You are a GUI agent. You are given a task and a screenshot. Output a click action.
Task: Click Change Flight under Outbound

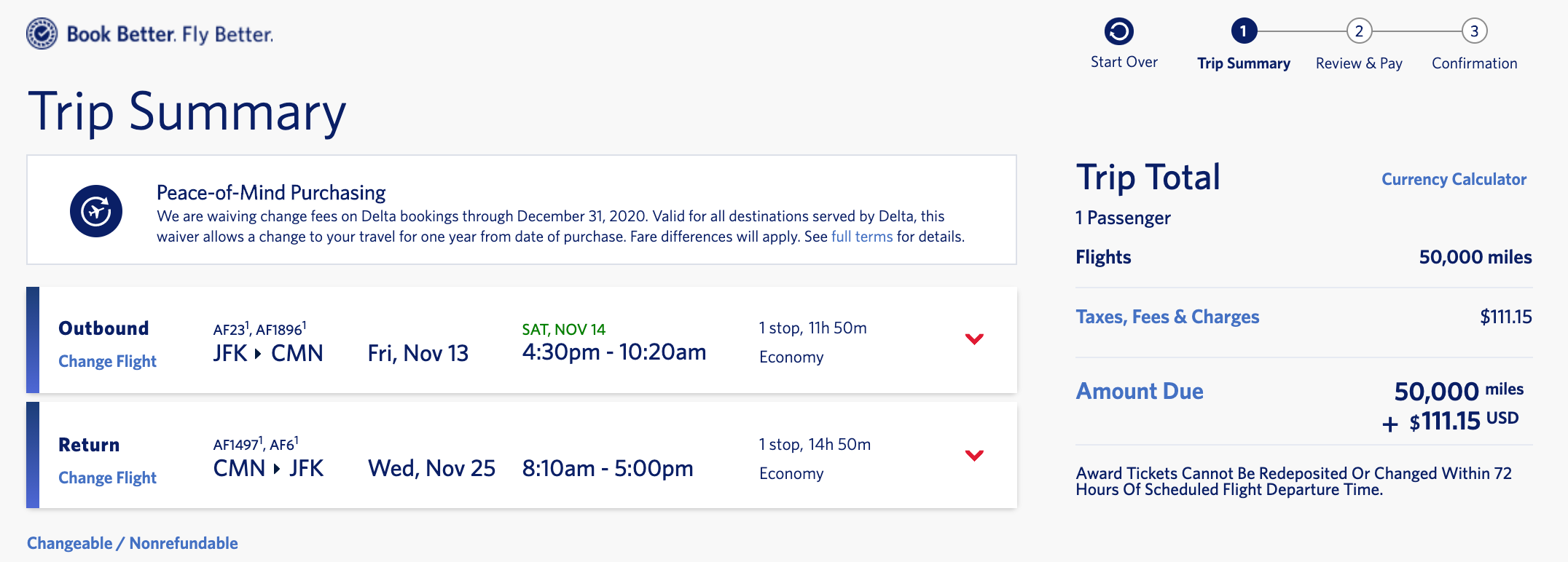[107, 361]
